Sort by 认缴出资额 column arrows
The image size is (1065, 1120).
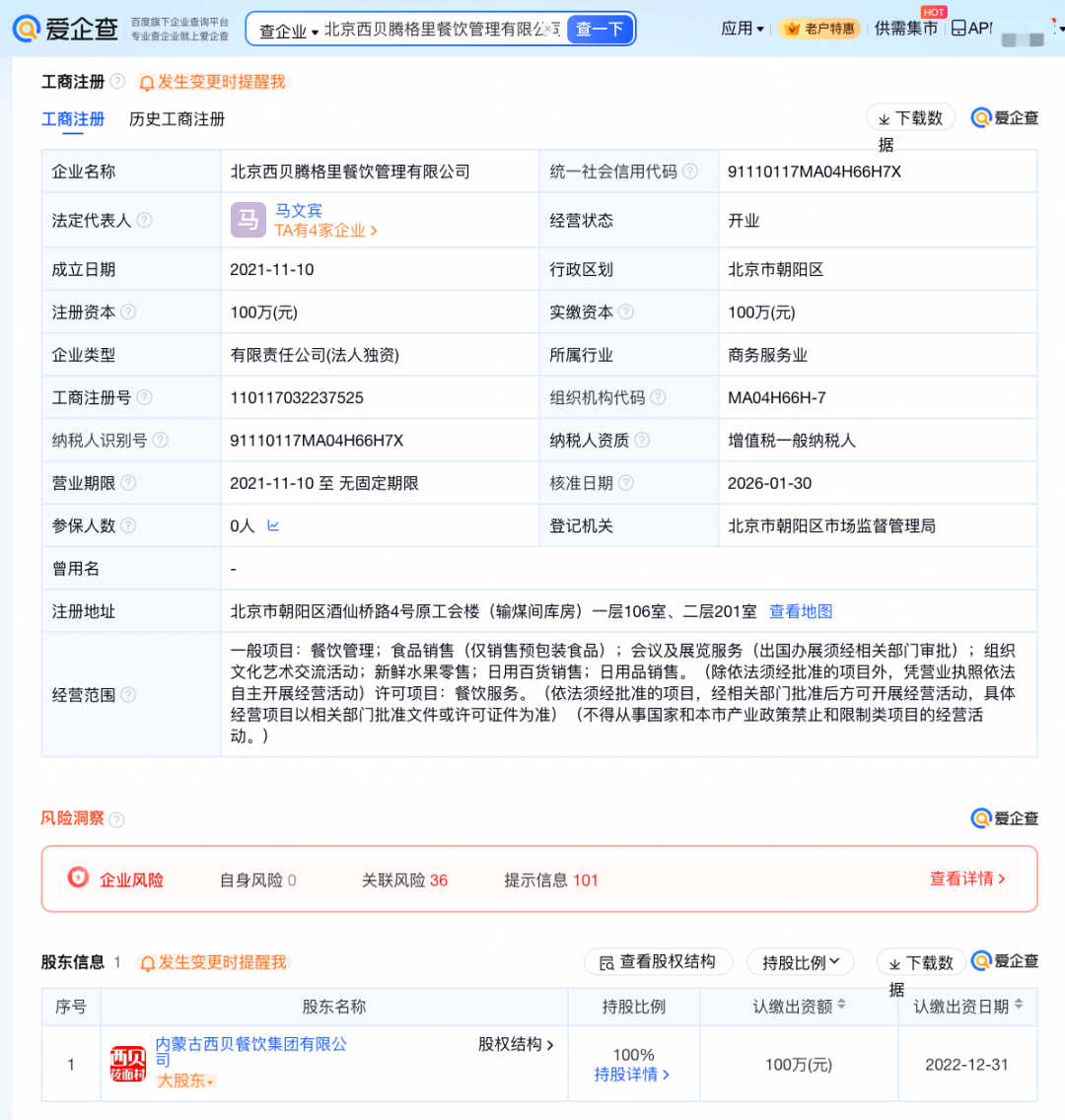pos(841,1006)
